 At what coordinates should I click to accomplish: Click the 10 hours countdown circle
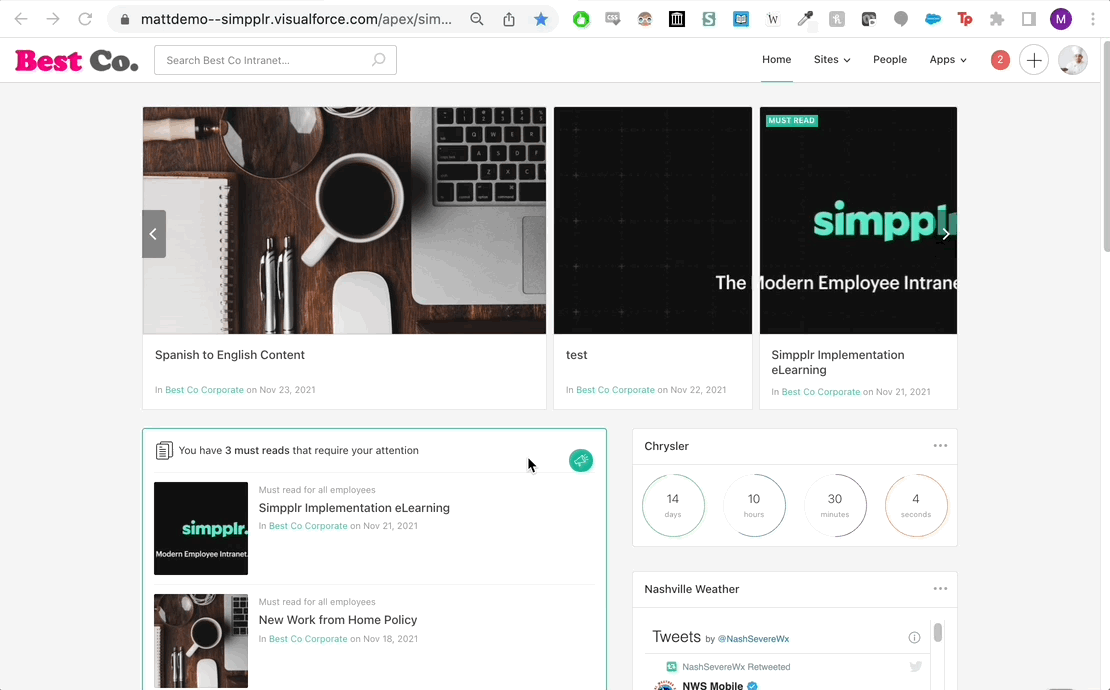754,505
